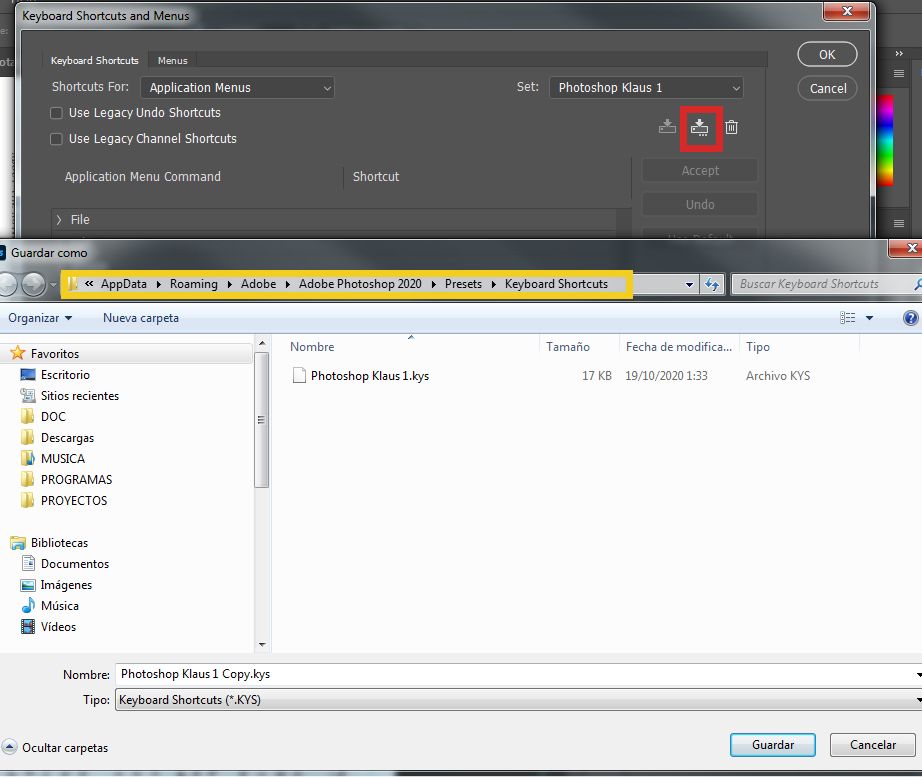Click the save shortcut set icon
Viewport: 922px width, 777px height.
(667, 126)
